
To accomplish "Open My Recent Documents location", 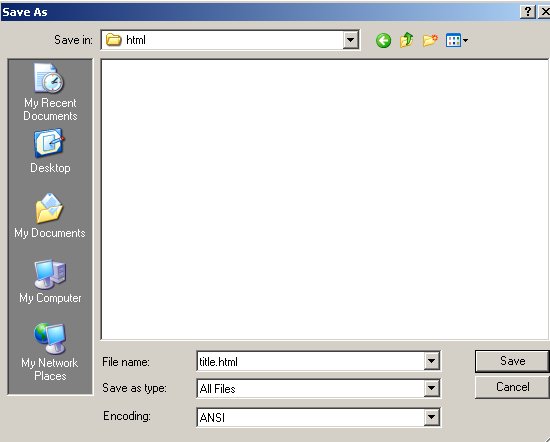I will [50, 92].
